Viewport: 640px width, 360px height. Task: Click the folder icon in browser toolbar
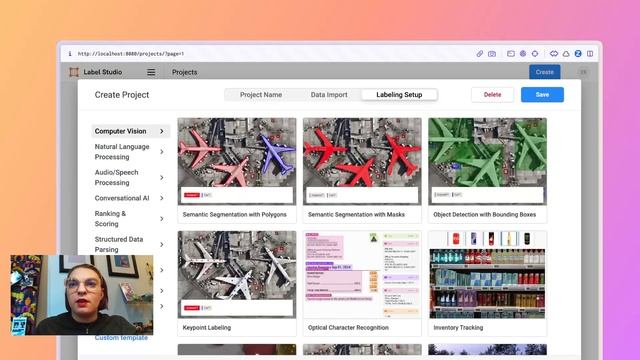[x=511, y=53]
